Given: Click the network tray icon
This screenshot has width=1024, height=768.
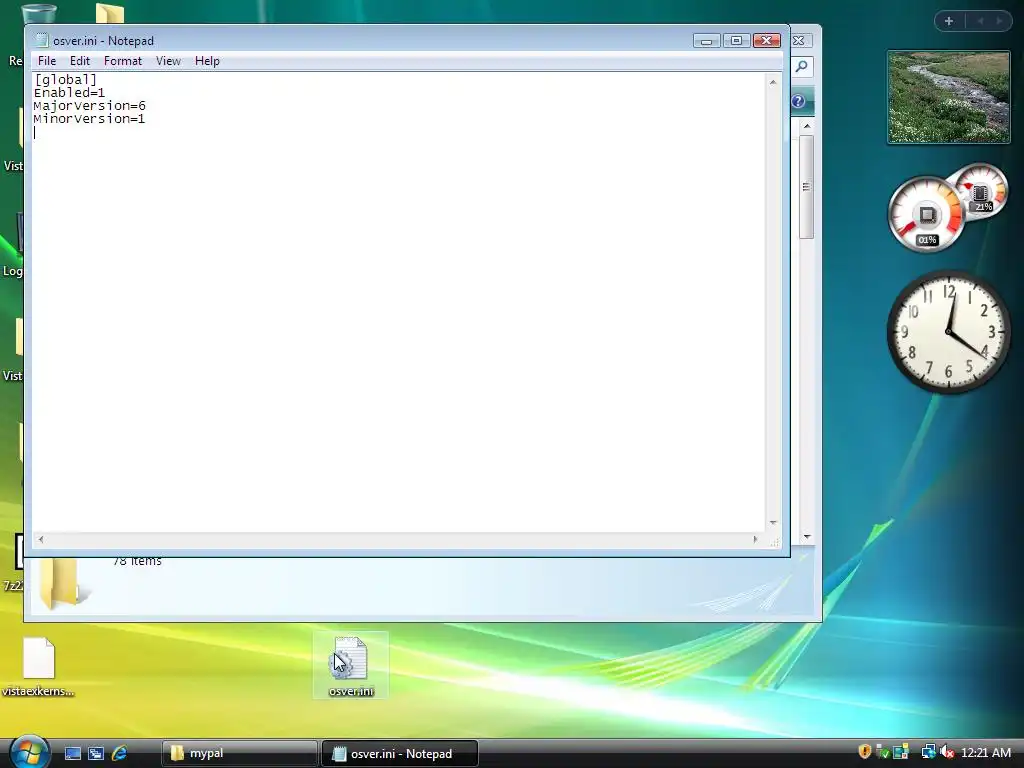Looking at the screenshot, I should tap(928, 752).
